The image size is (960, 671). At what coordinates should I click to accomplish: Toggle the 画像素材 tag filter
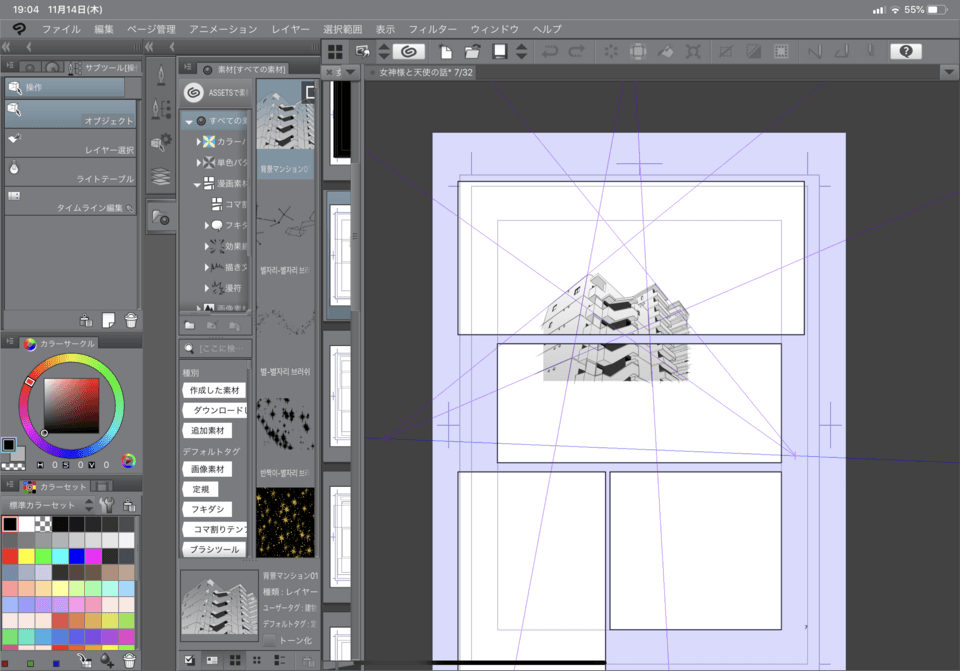coord(207,469)
